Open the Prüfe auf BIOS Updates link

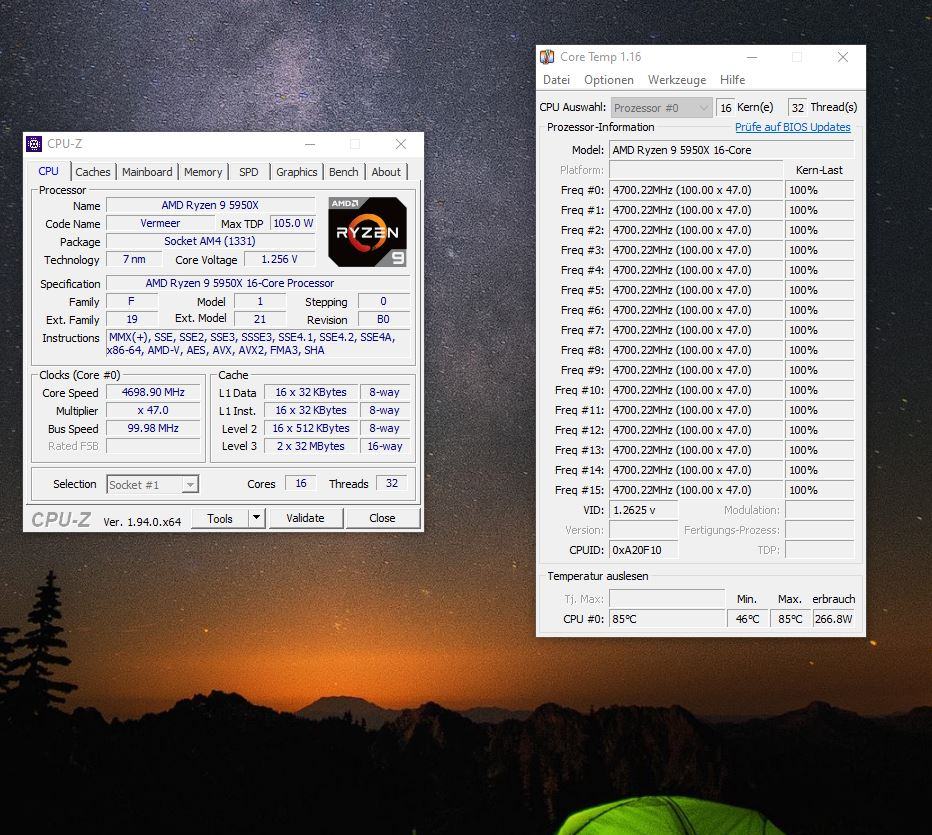coord(792,127)
